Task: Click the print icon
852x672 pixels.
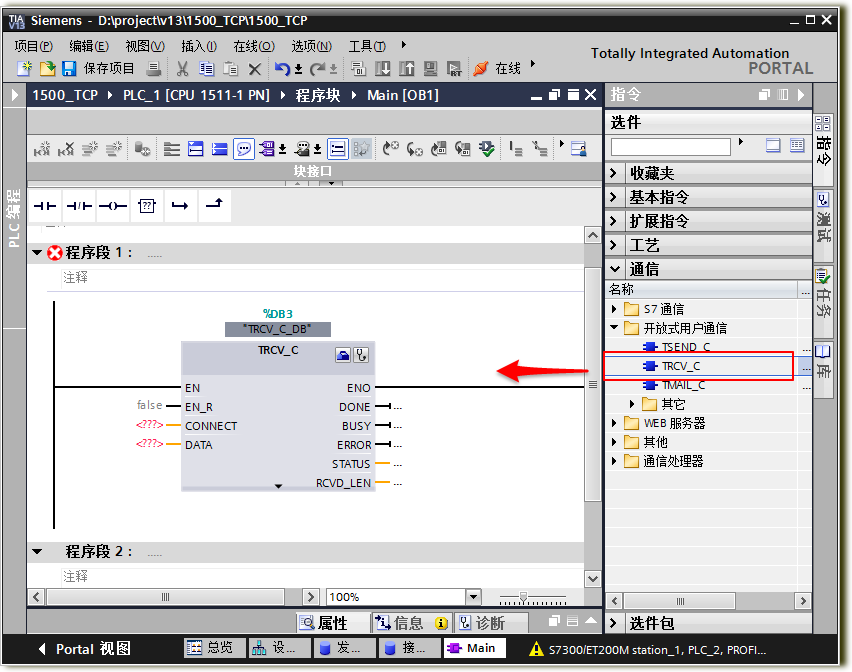Action: (x=154, y=69)
